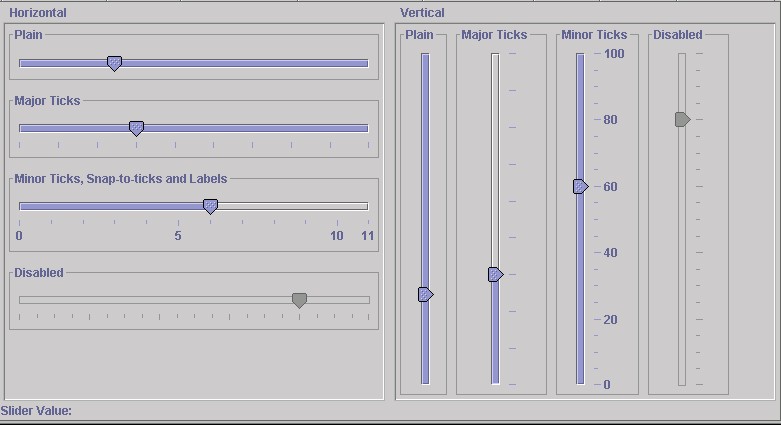The height and width of the screenshot is (425, 781).
Task: Click the vertical Minor Ticks slider thumb
Action: coord(580,186)
